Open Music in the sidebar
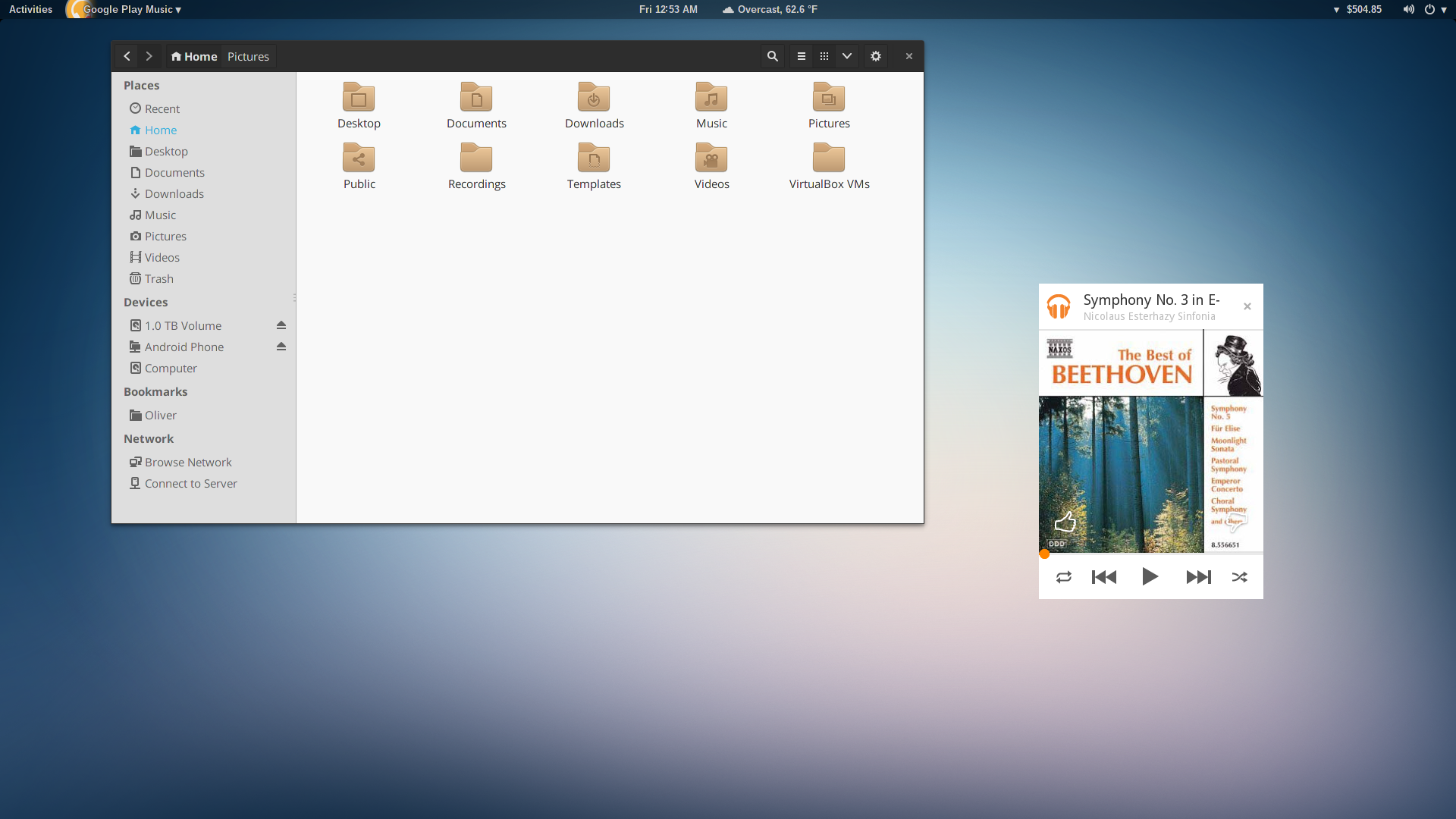The image size is (1456, 819). click(x=203, y=215)
